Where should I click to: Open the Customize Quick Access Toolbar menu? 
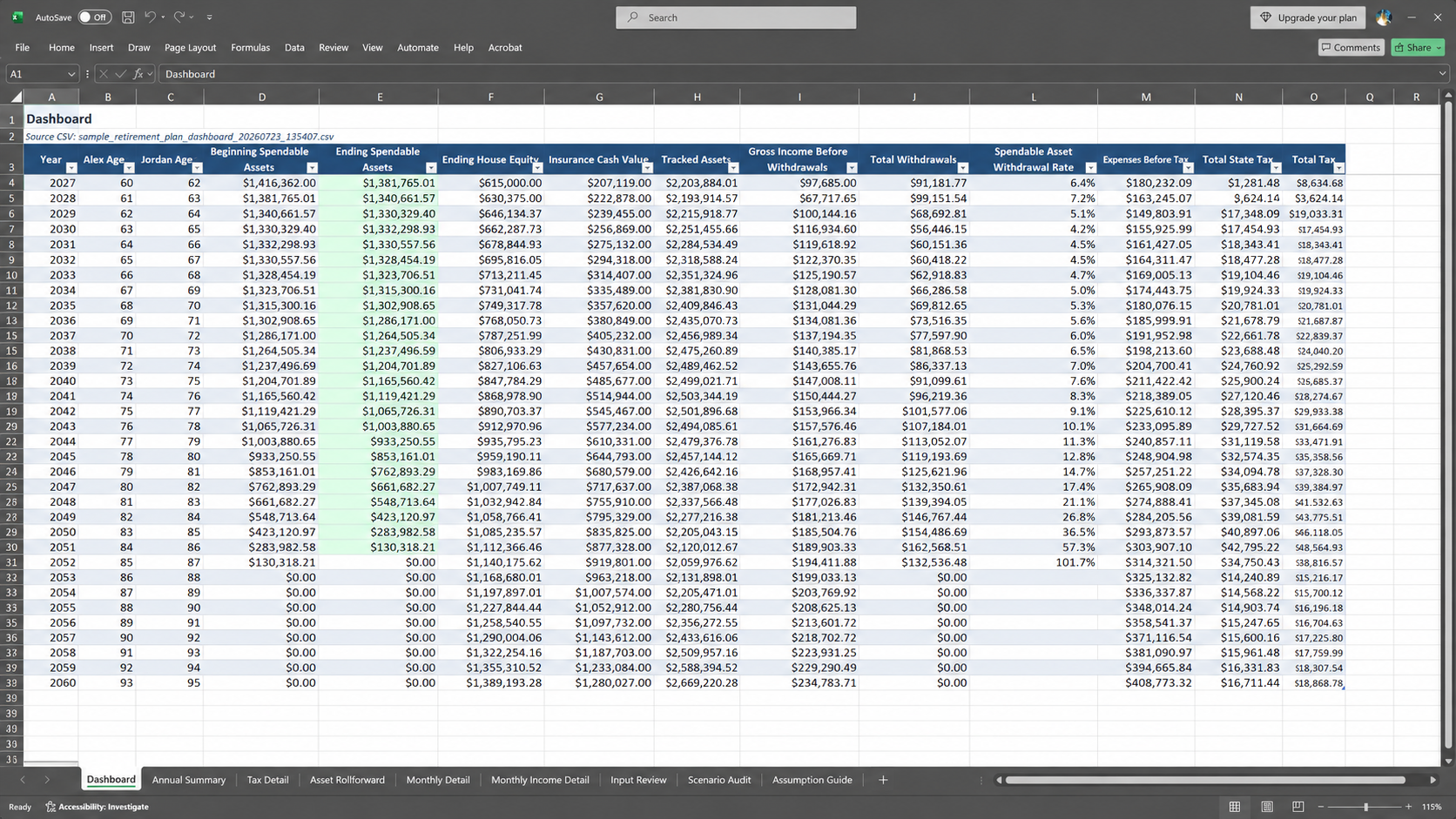pyautogui.click(x=209, y=17)
